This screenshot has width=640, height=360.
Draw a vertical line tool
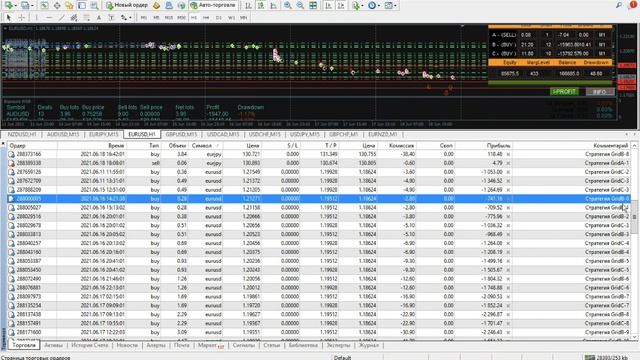pos(37,18)
